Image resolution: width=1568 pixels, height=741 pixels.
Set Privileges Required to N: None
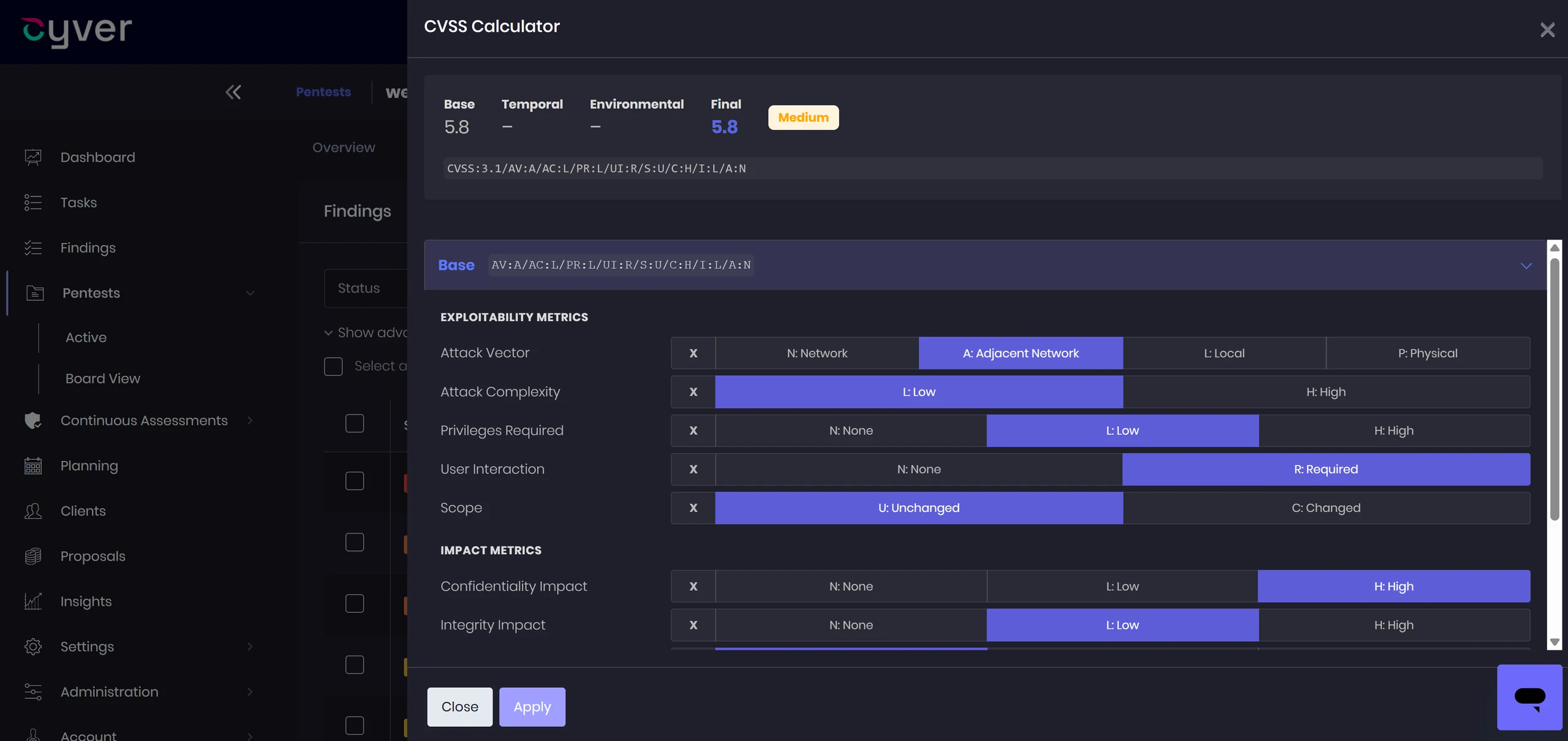point(851,431)
